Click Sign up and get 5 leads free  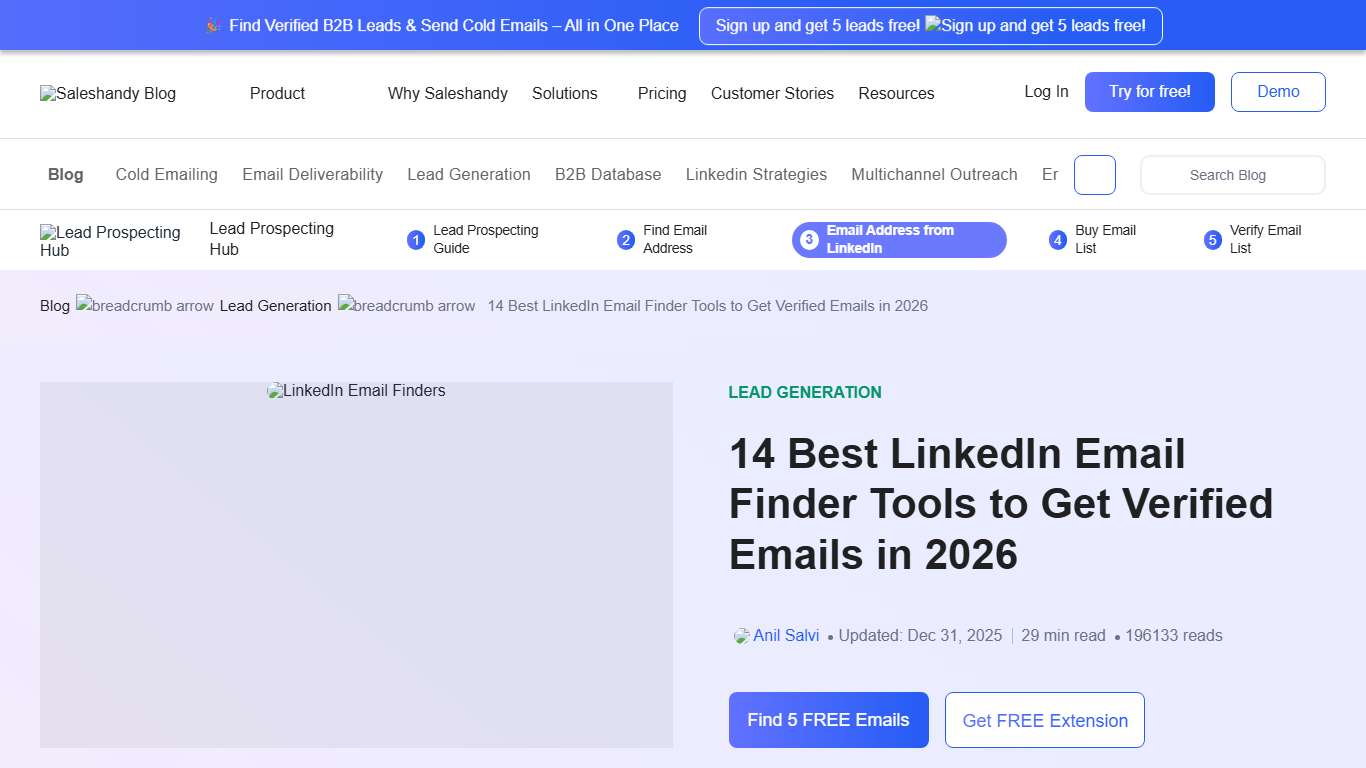pyautogui.click(x=930, y=25)
